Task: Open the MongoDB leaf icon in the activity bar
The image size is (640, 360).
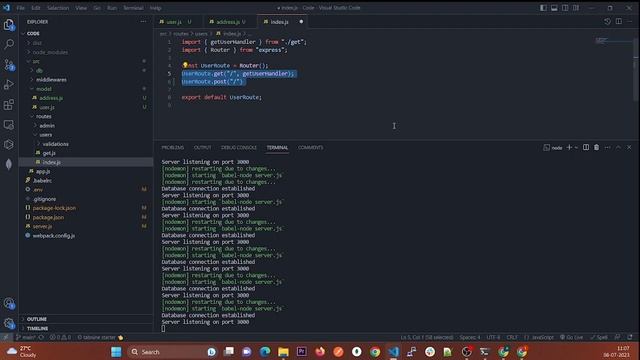Action: click(x=9, y=164)
